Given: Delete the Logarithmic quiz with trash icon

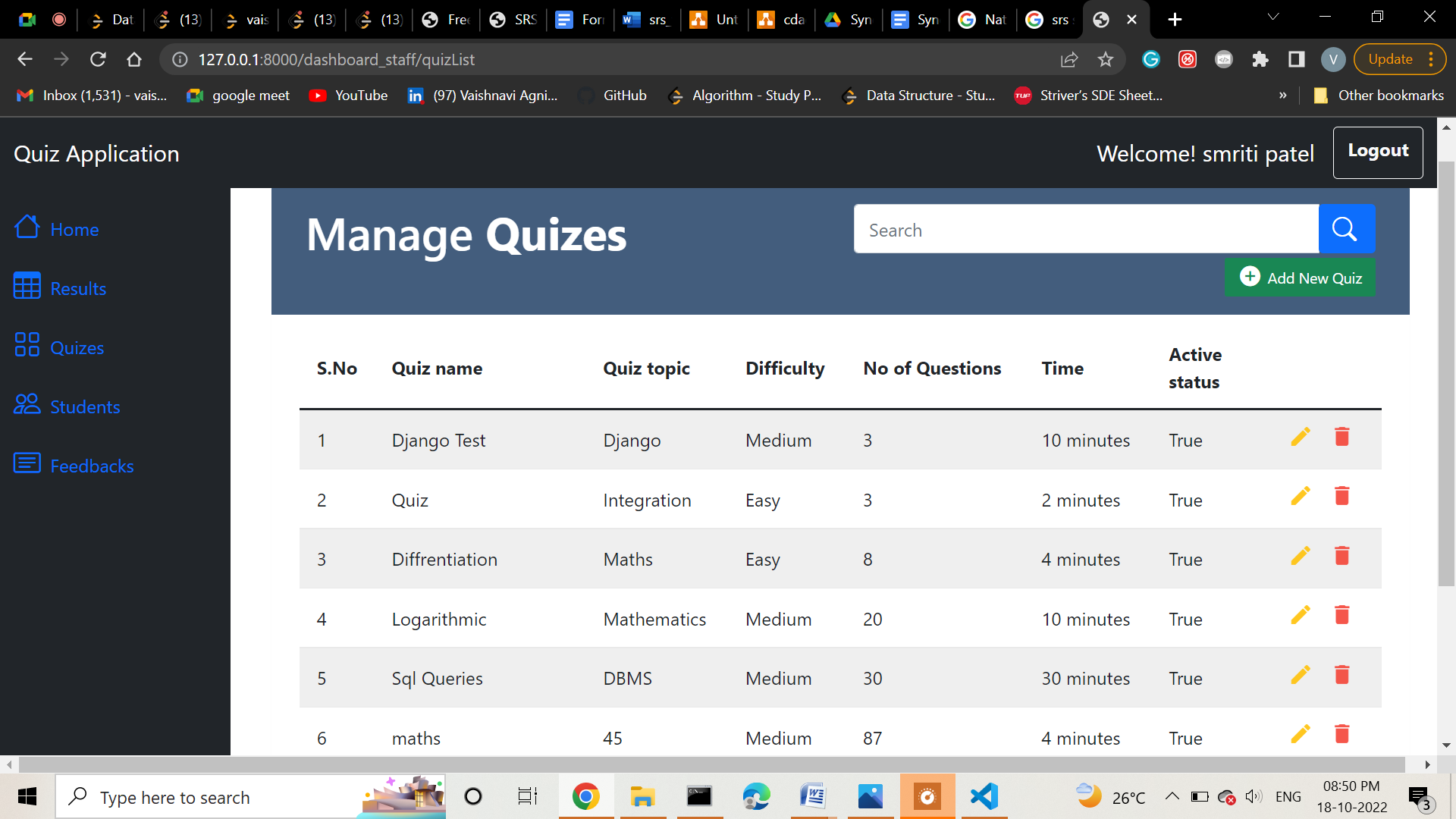Looking at the screenshot, I should 1341,615.
